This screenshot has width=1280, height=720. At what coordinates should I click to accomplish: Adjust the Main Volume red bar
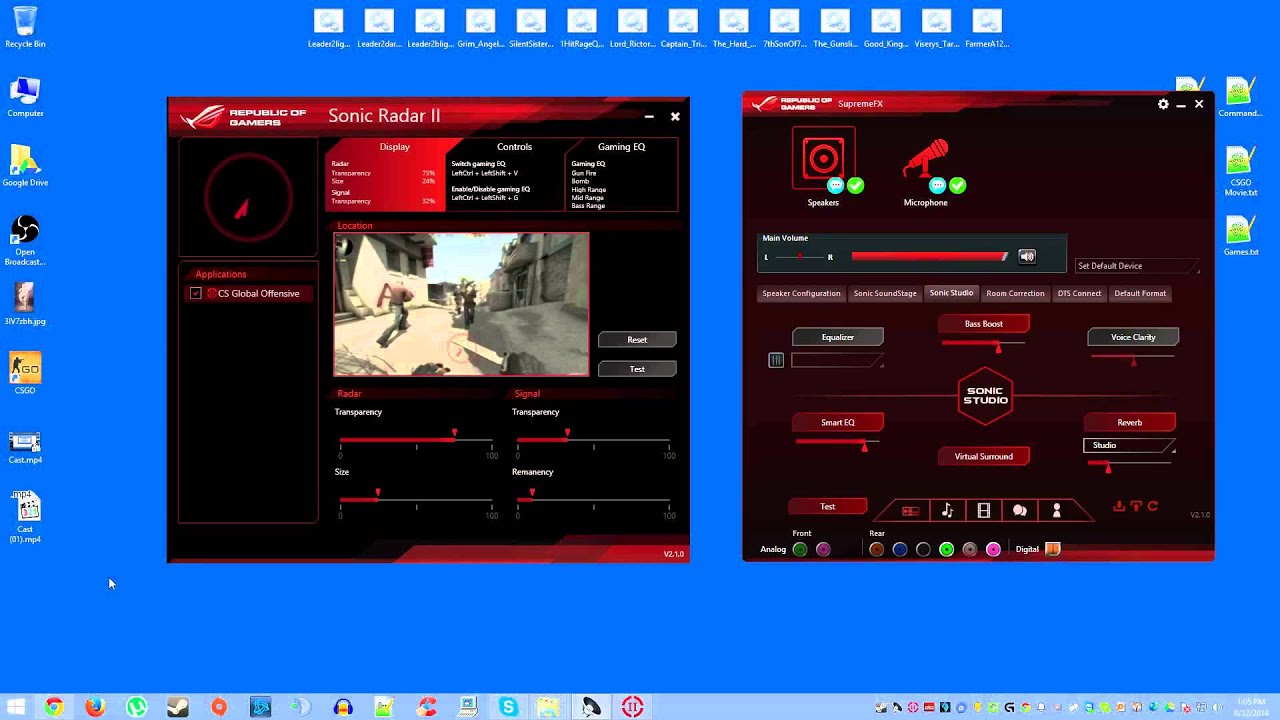coord(930,257)
